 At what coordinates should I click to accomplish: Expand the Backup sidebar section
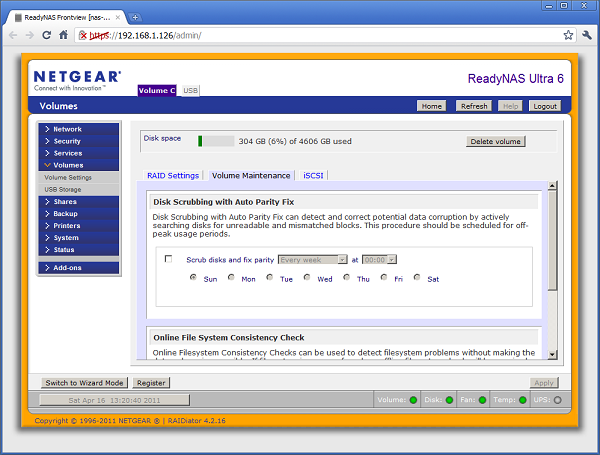79,214
